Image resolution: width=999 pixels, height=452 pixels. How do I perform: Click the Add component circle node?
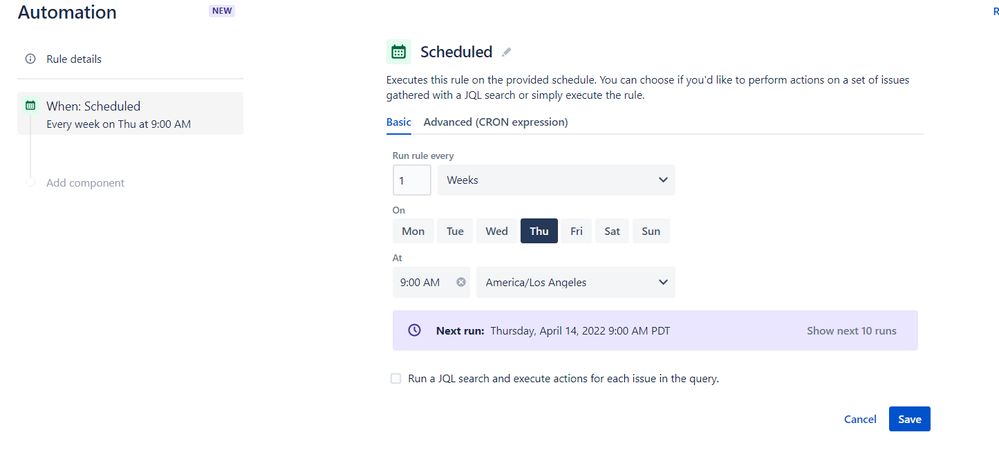click(x=30, y=183)
